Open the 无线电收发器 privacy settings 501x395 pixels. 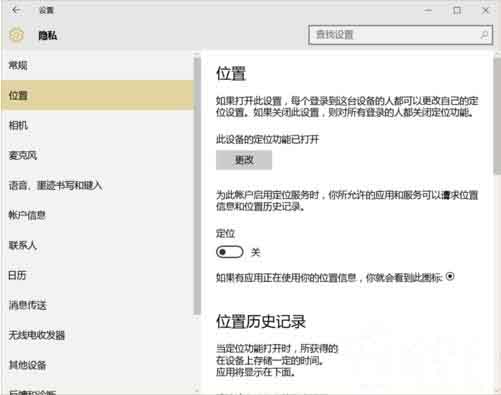click(97, 335)
